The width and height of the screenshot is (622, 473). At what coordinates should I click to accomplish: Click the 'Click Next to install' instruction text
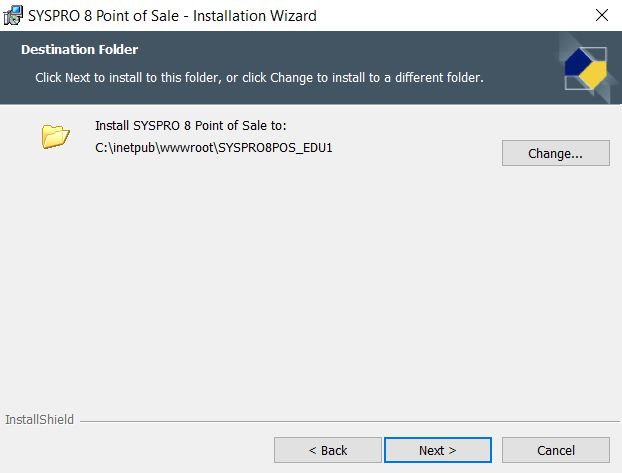pyautogui.click(x=259, y=77)
